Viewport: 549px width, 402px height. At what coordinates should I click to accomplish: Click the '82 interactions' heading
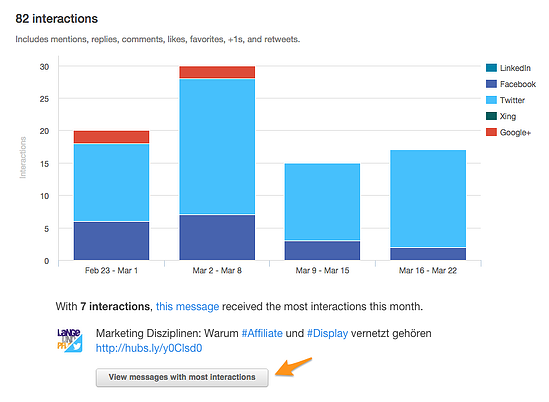click(57, 19)
